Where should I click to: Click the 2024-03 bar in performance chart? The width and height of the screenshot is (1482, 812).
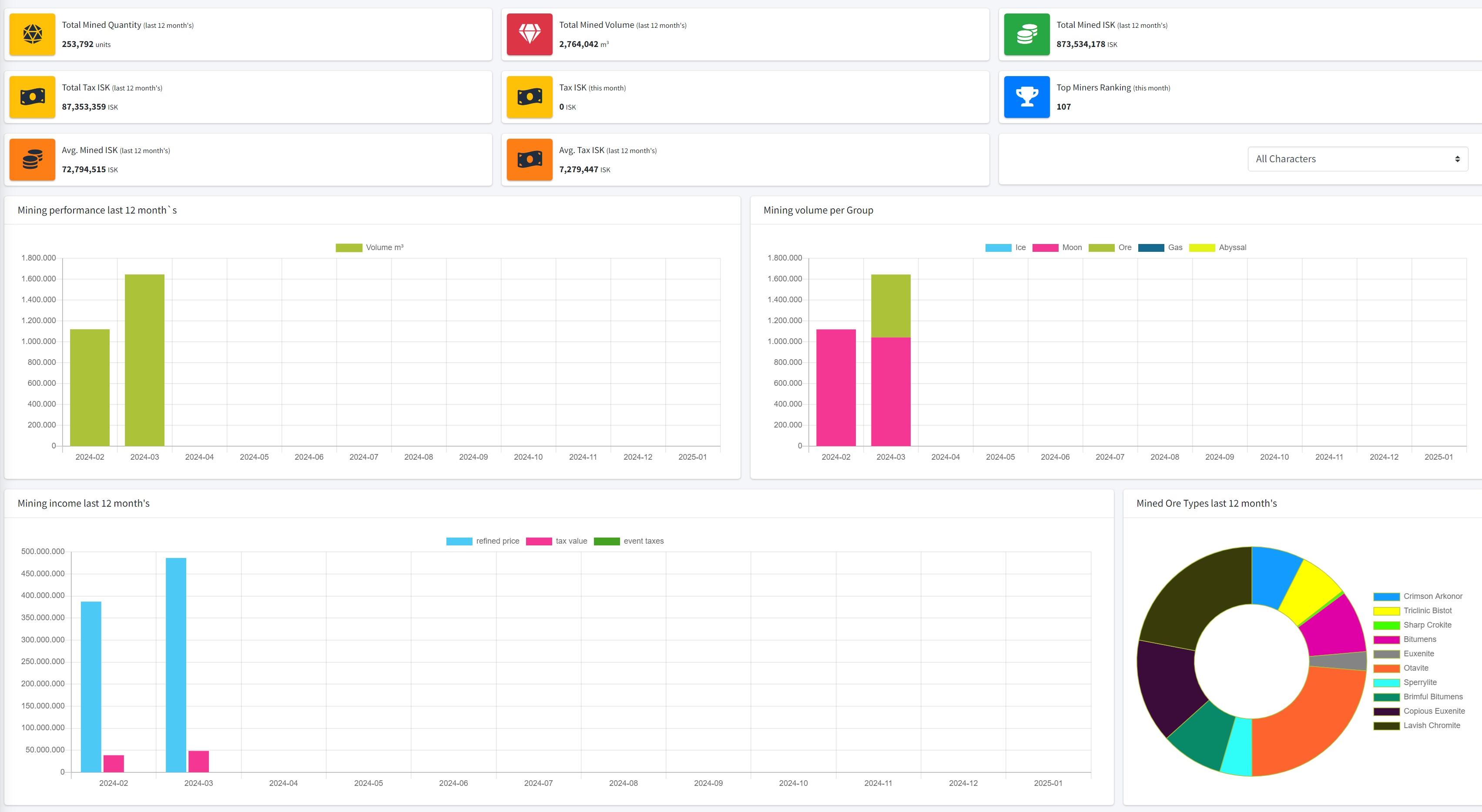144,360
